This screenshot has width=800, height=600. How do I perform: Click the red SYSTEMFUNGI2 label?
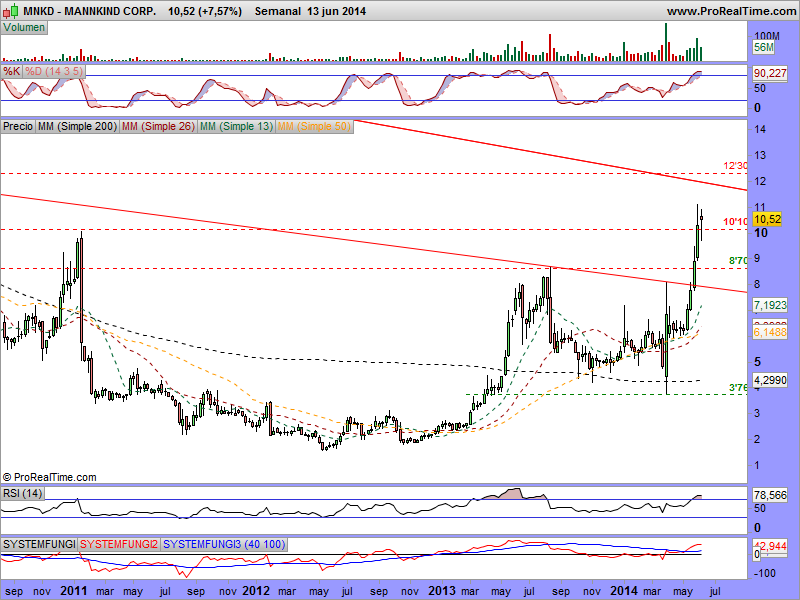(119, 544)
